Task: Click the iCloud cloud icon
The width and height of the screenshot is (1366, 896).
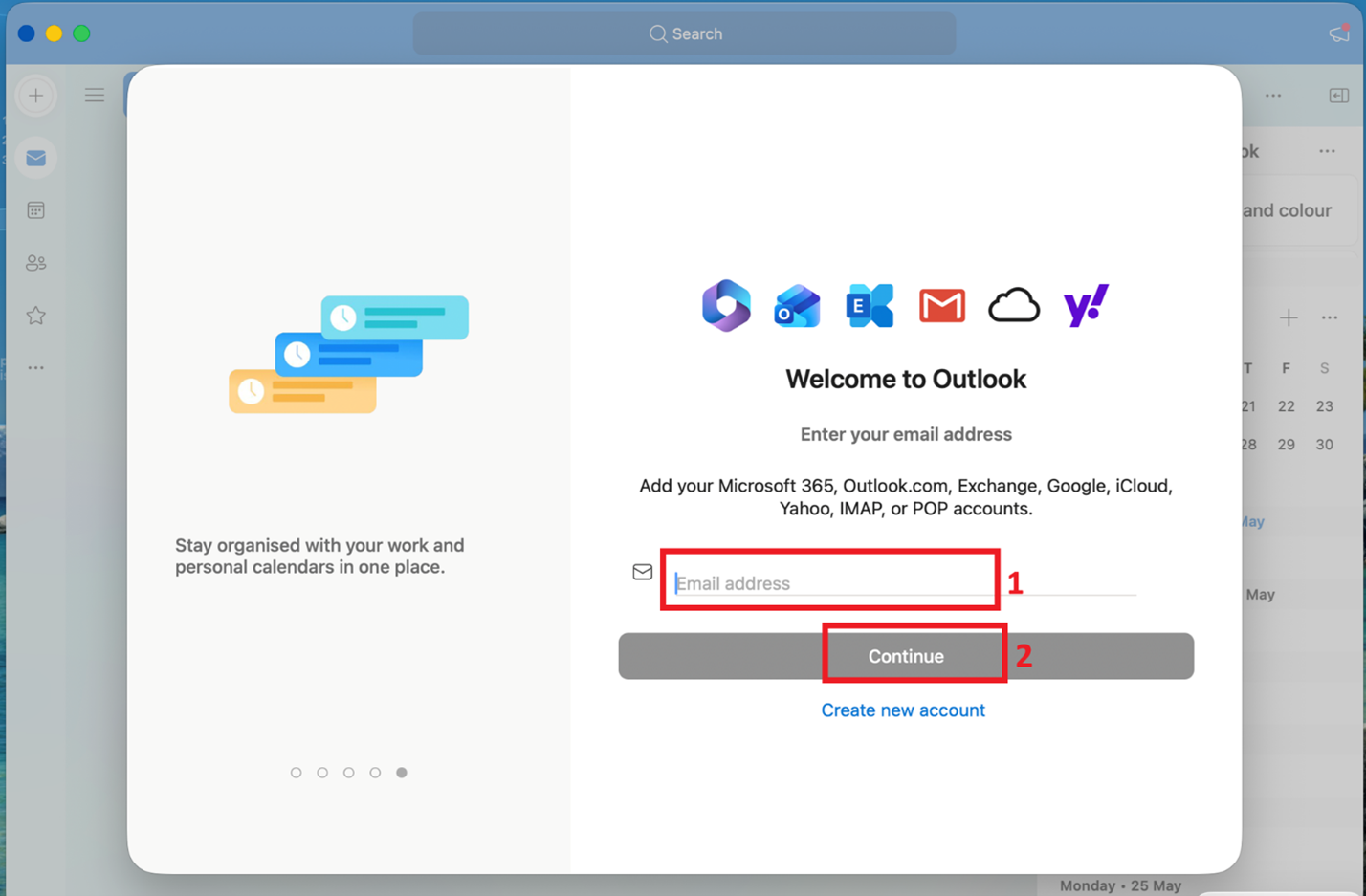Action: click(x=1014, y=306)
